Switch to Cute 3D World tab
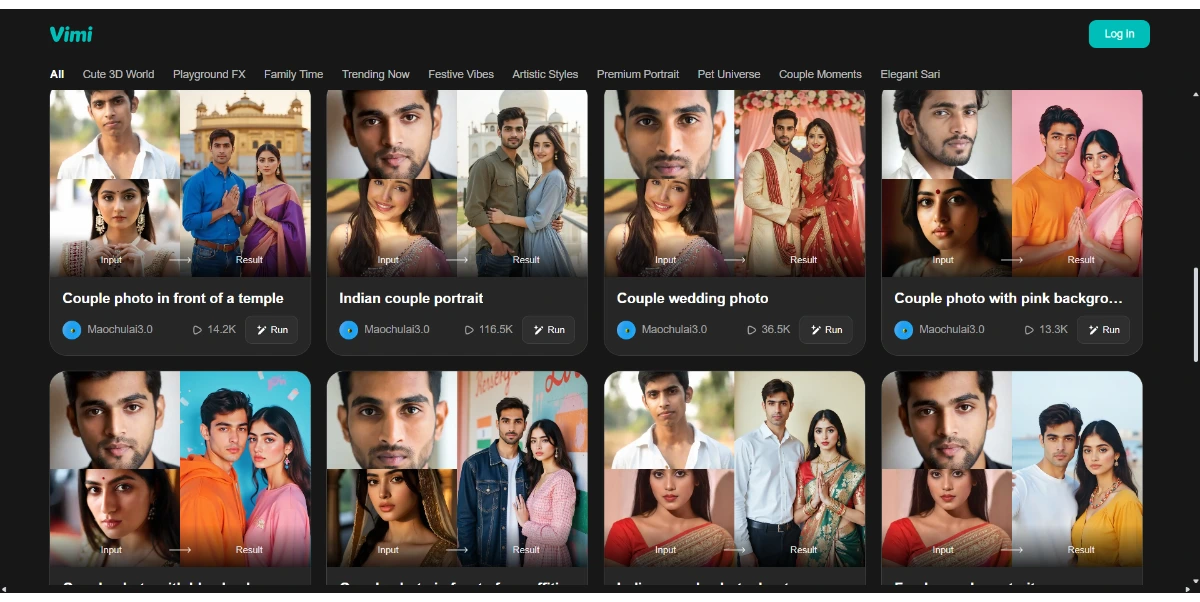This screenshot has width=1200, height=602. [x=118, y=74]
